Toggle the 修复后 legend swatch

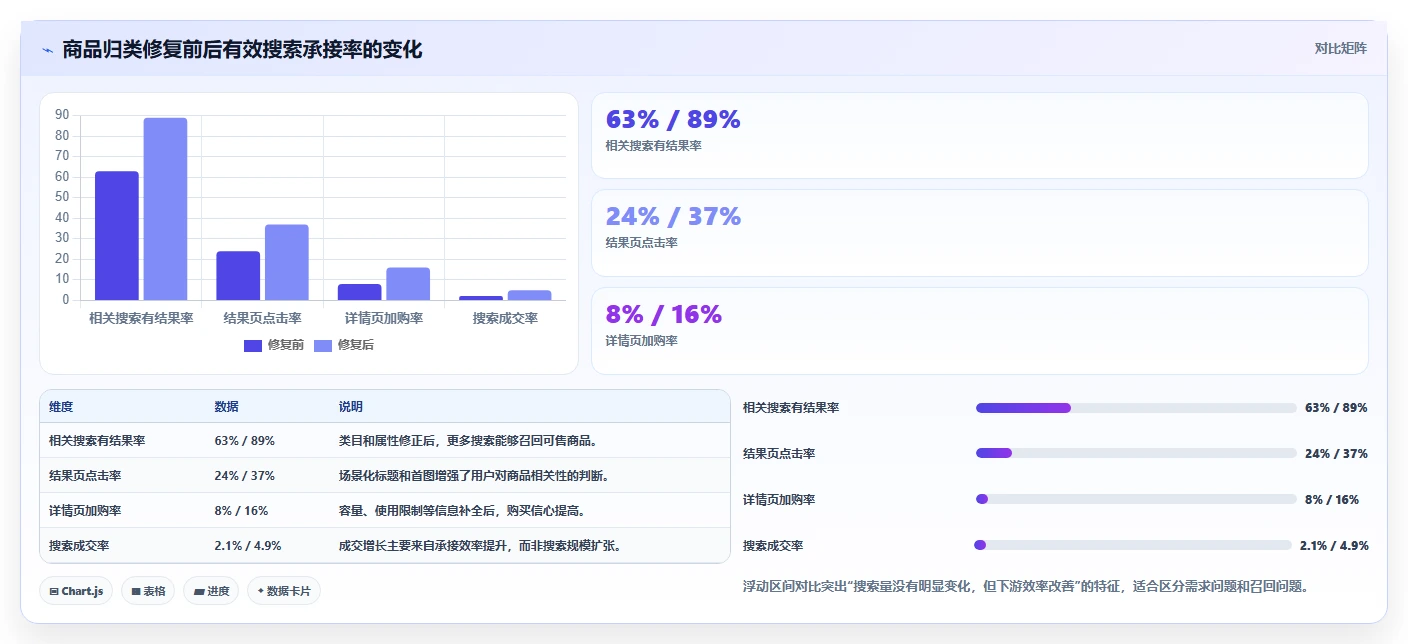(x=323, y=345)
